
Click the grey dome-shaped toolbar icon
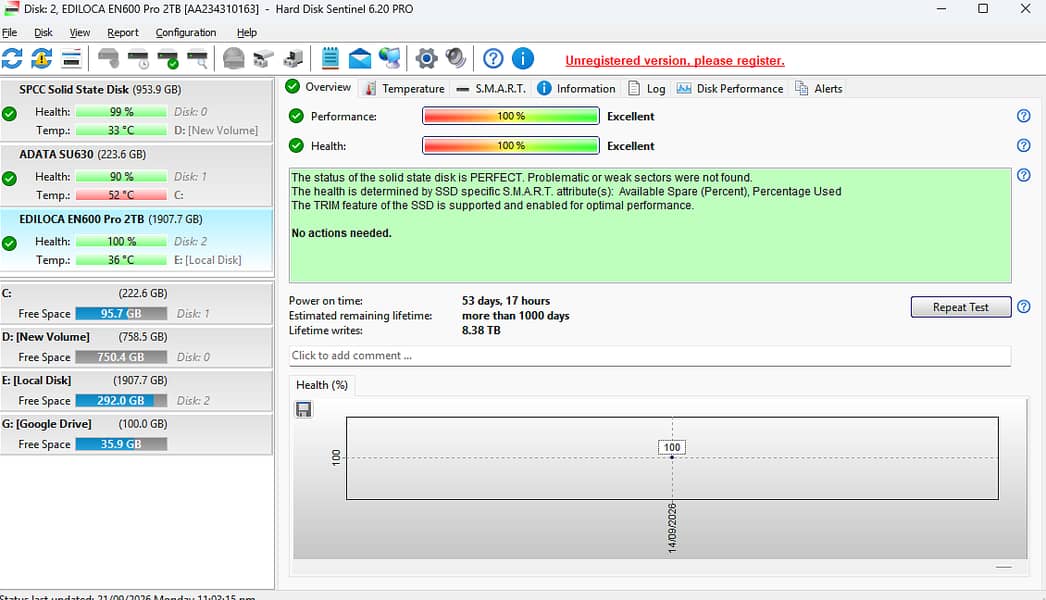click(233, 59)
